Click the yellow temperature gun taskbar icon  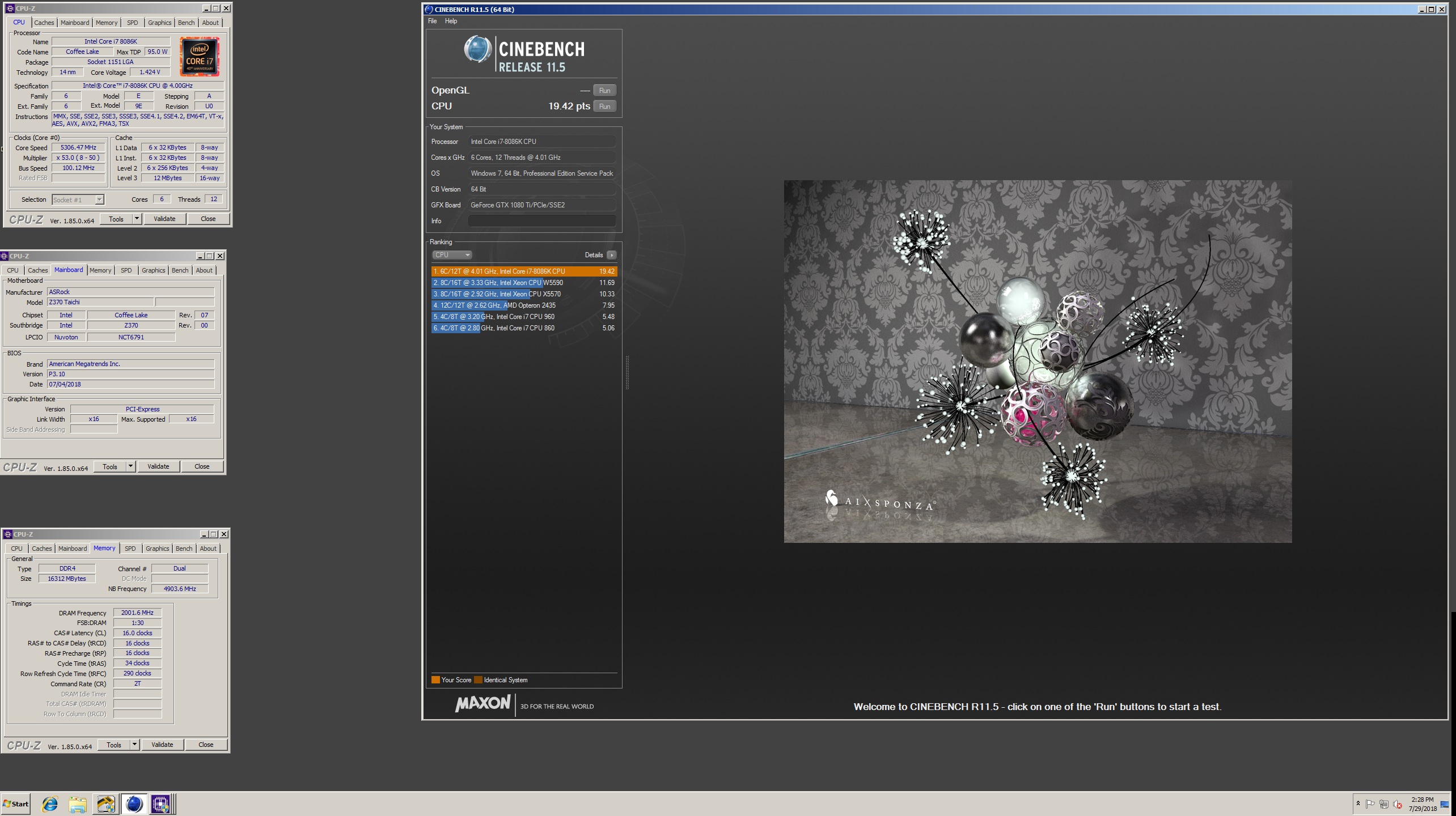(105, 804)
